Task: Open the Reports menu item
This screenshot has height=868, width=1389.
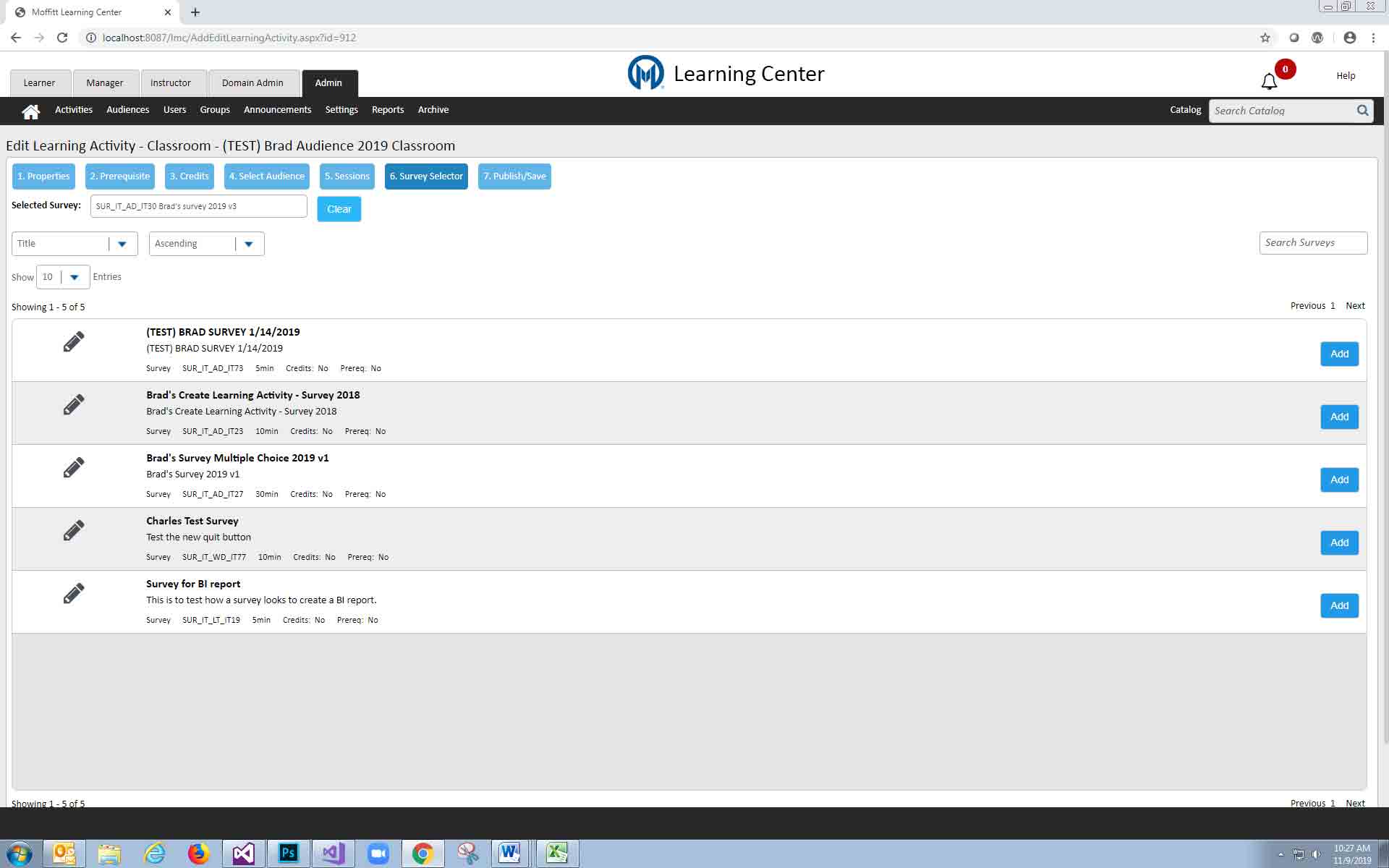Action: [x=387, y=110]
